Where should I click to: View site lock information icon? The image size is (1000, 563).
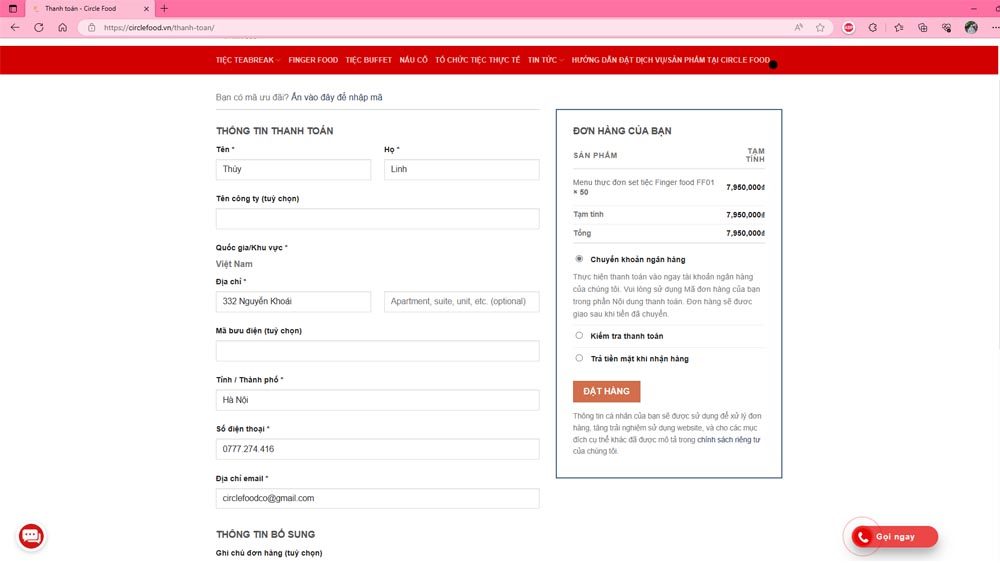coord(92,27)
